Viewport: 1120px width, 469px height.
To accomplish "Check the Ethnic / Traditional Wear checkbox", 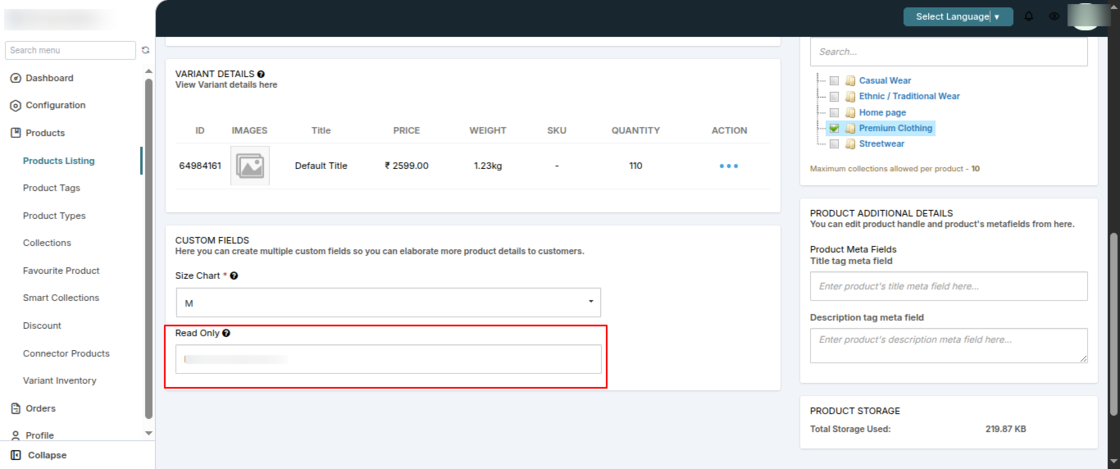I will tap(834, 96).
